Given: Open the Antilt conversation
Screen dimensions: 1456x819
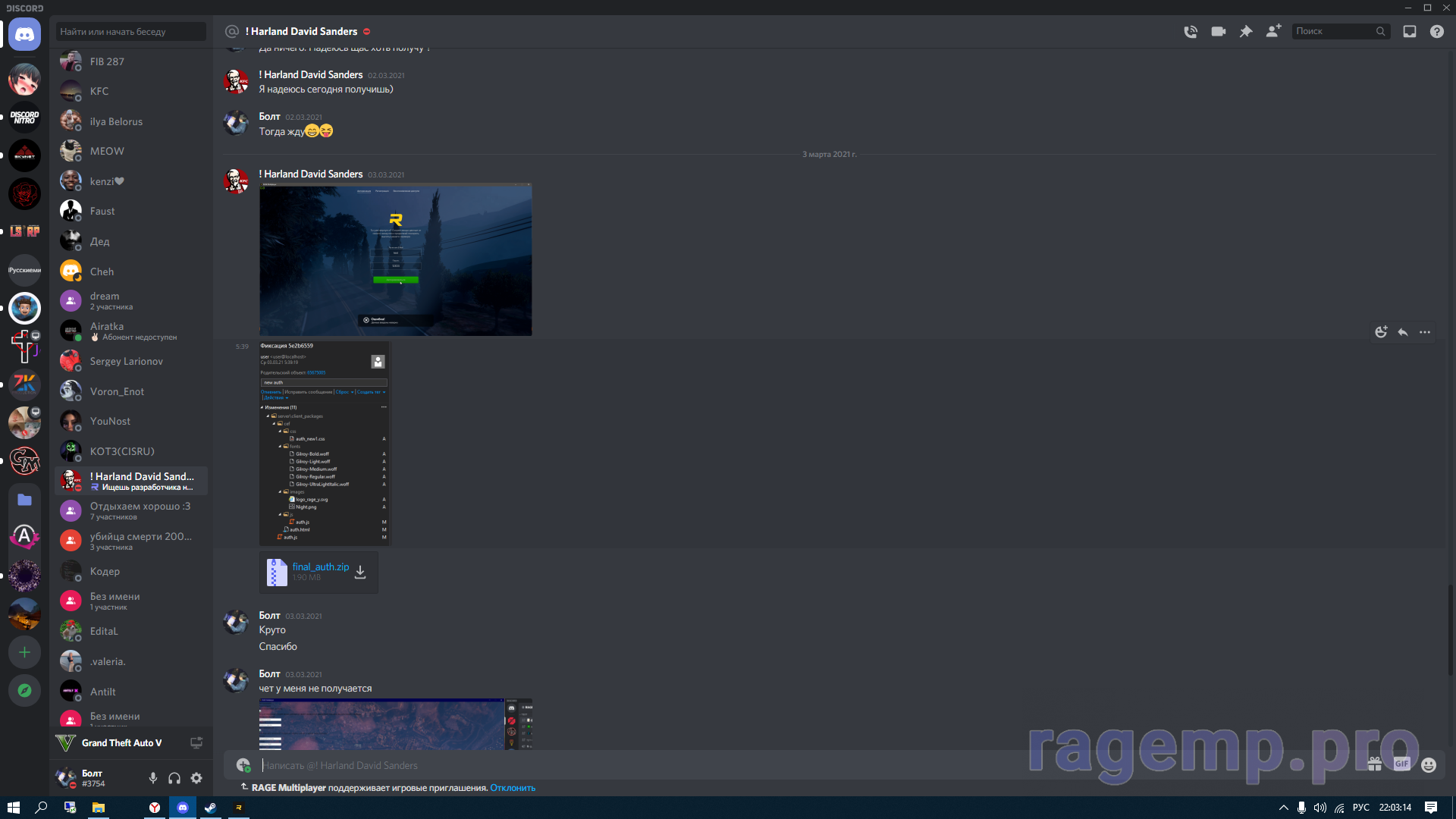Looking at the screenshot, I should [x=131, y=692].
